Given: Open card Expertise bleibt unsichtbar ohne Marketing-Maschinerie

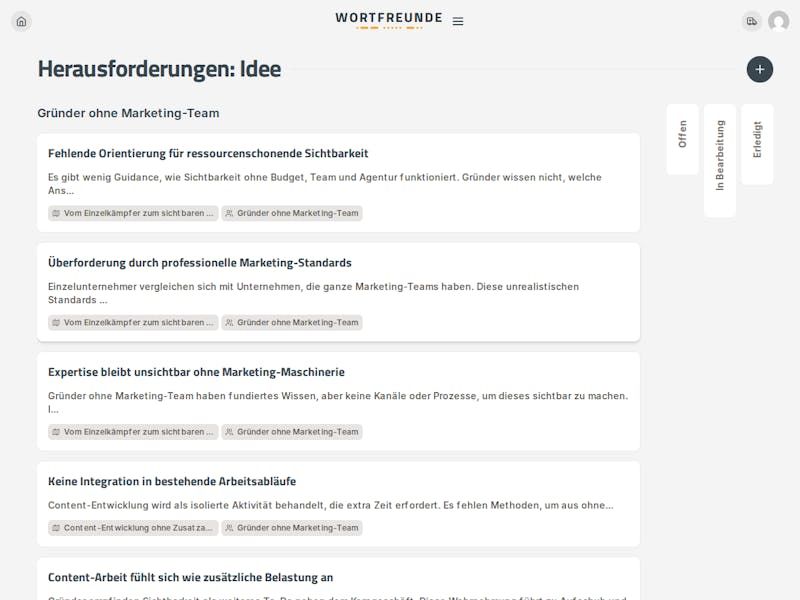Looking at the screenshot, I should 338,401.
